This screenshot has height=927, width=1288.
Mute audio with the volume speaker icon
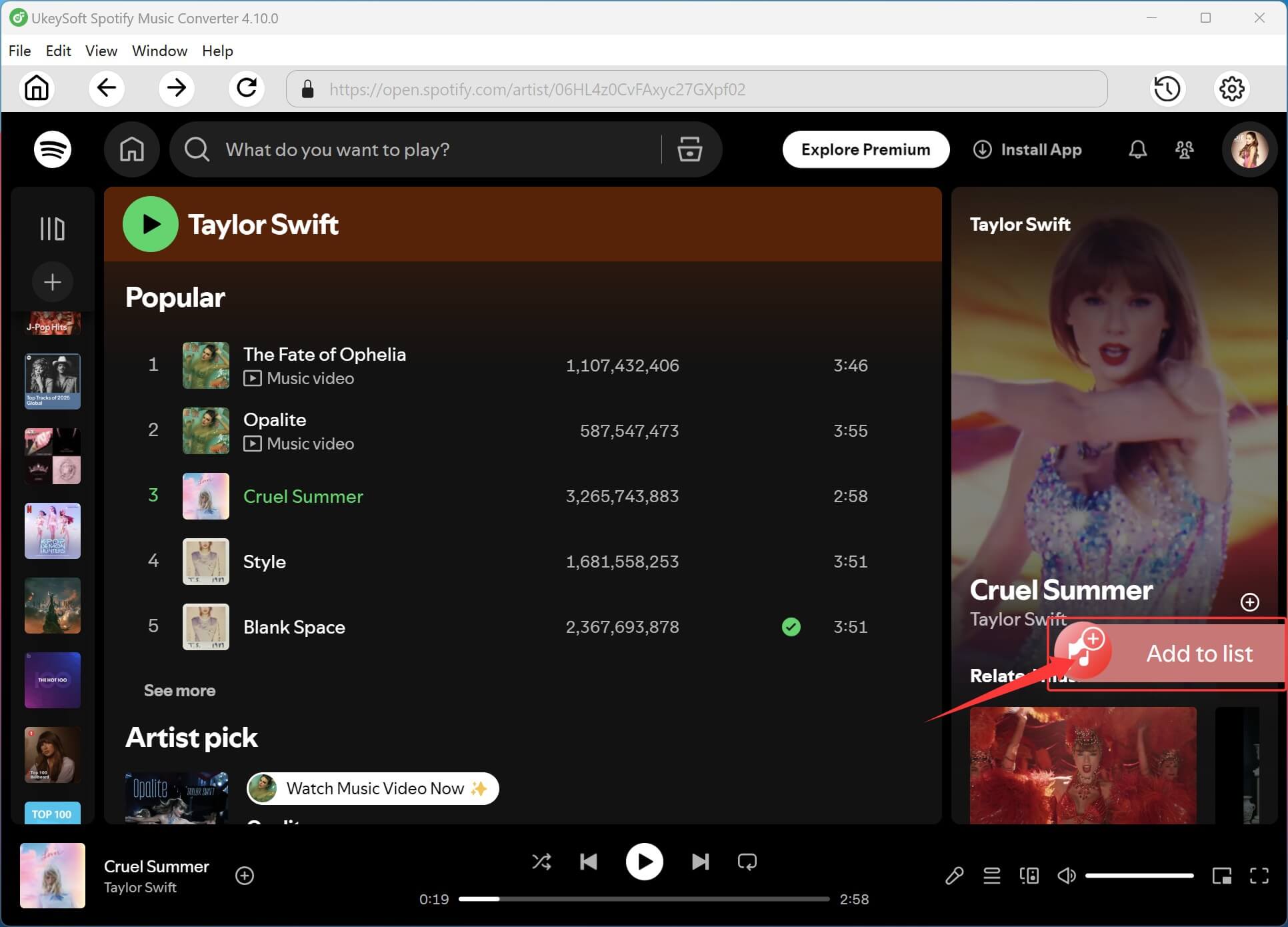click(1067, 876)
